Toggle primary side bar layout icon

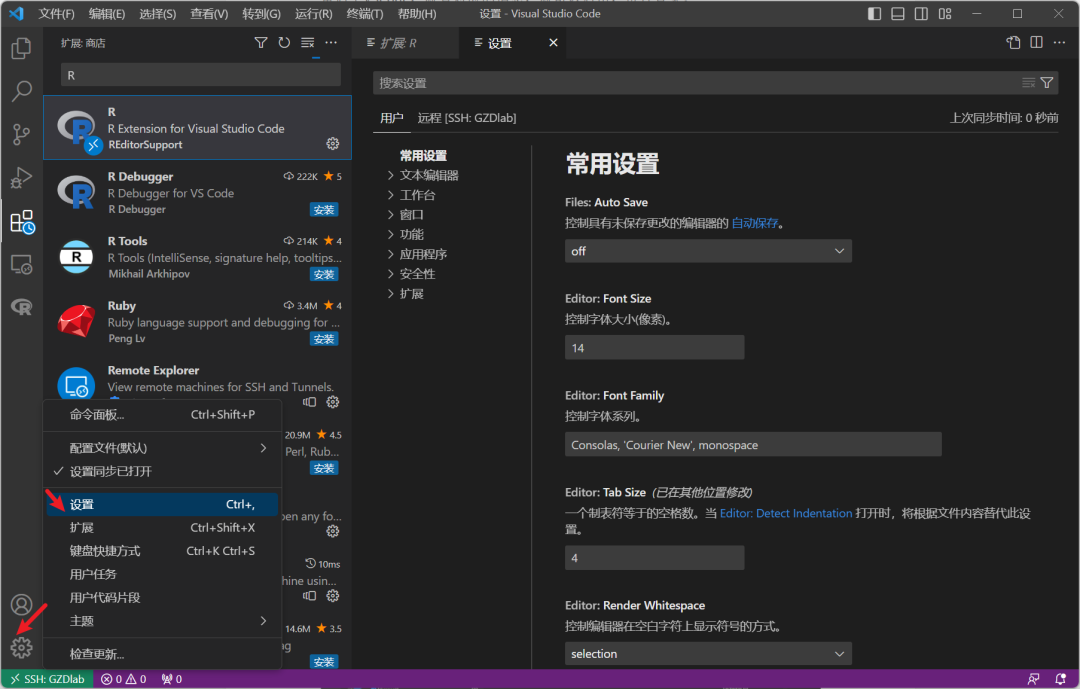pyautogui.click(x=874, y=14)
